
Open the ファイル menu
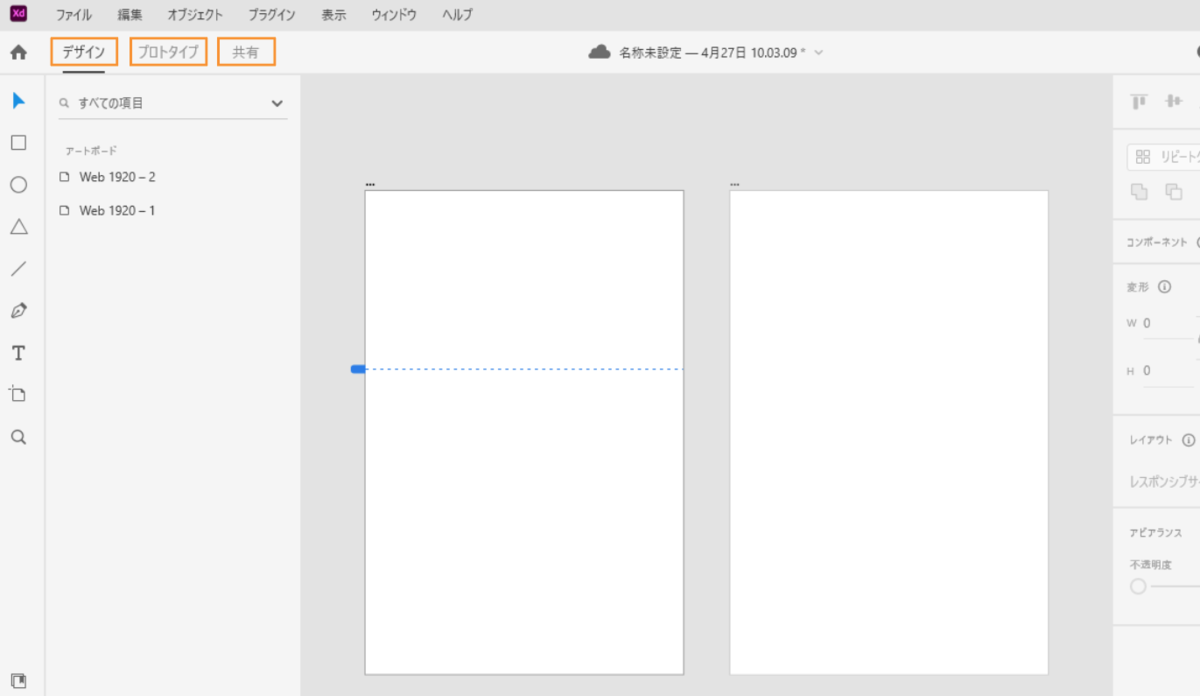pos(74,15)
